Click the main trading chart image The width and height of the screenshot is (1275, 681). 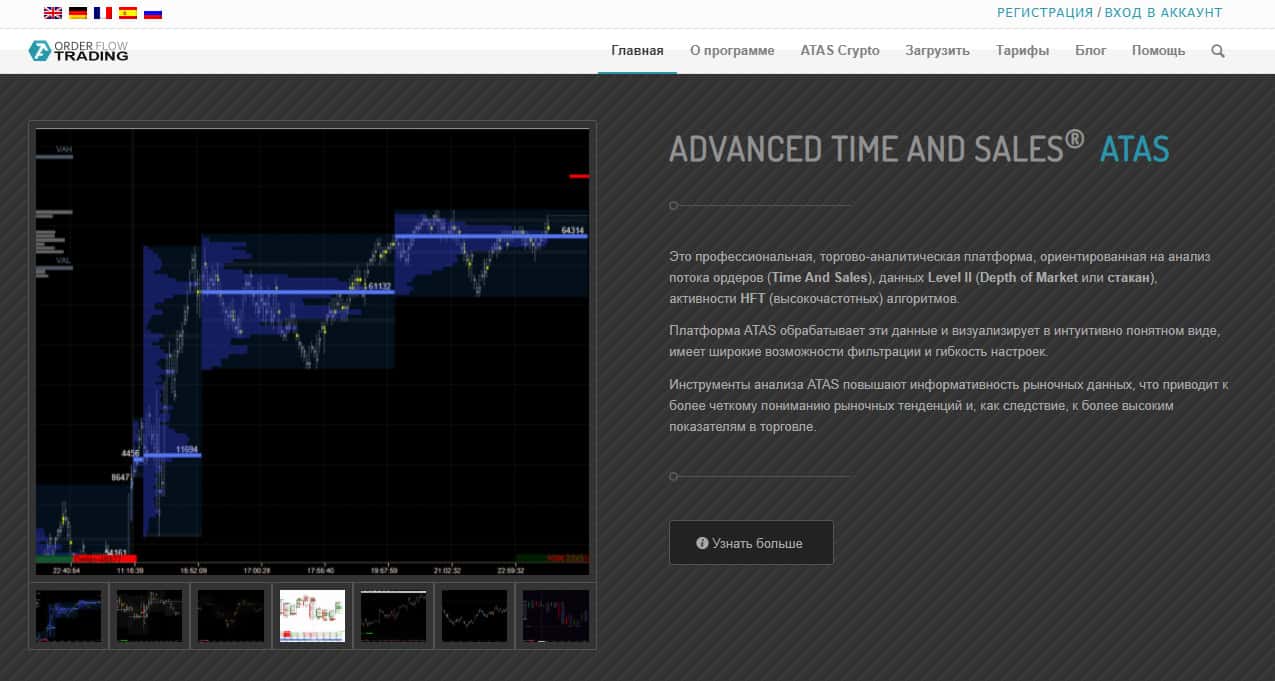(312, 351)
